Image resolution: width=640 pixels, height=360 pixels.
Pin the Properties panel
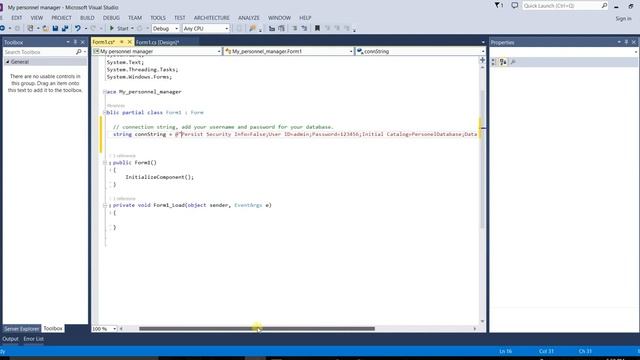[x=626, y=42]
